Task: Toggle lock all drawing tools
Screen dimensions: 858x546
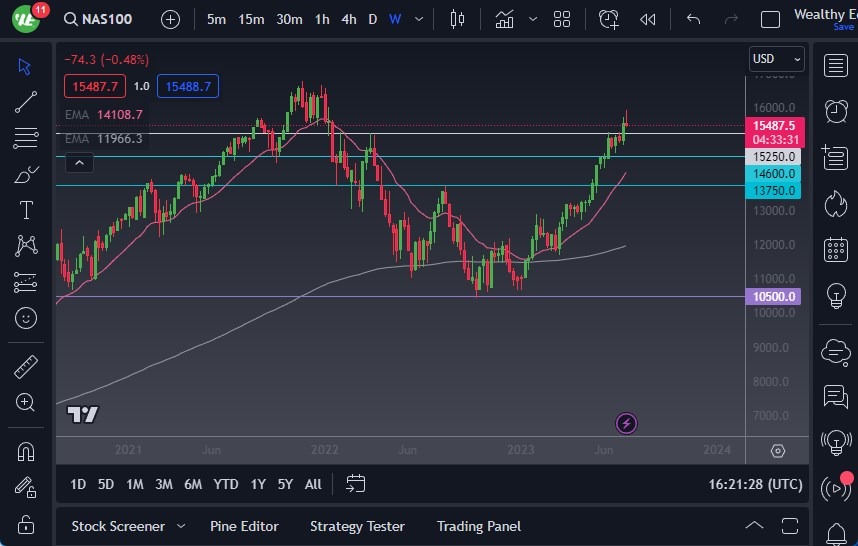Action: 26,523
